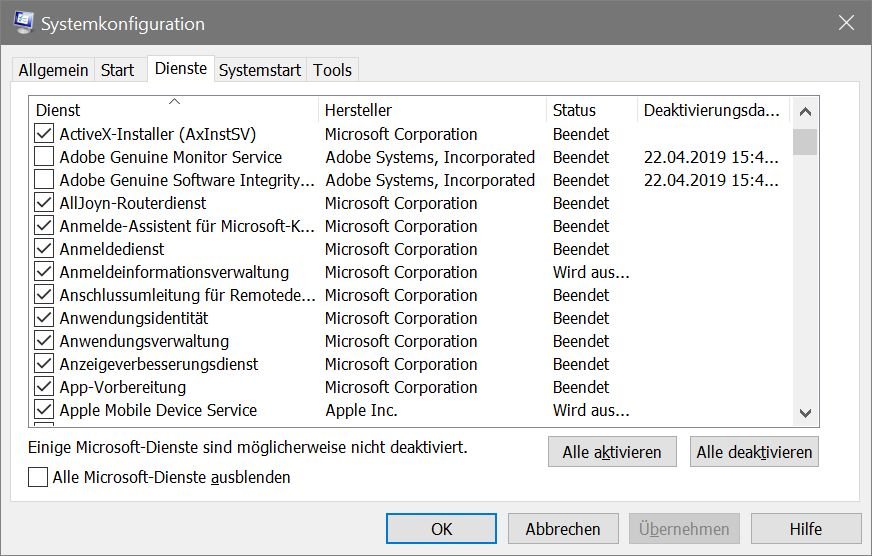The image size is (872, 556).
Task: Click the services list scrollbar thumb
Action: click(805, 142)
